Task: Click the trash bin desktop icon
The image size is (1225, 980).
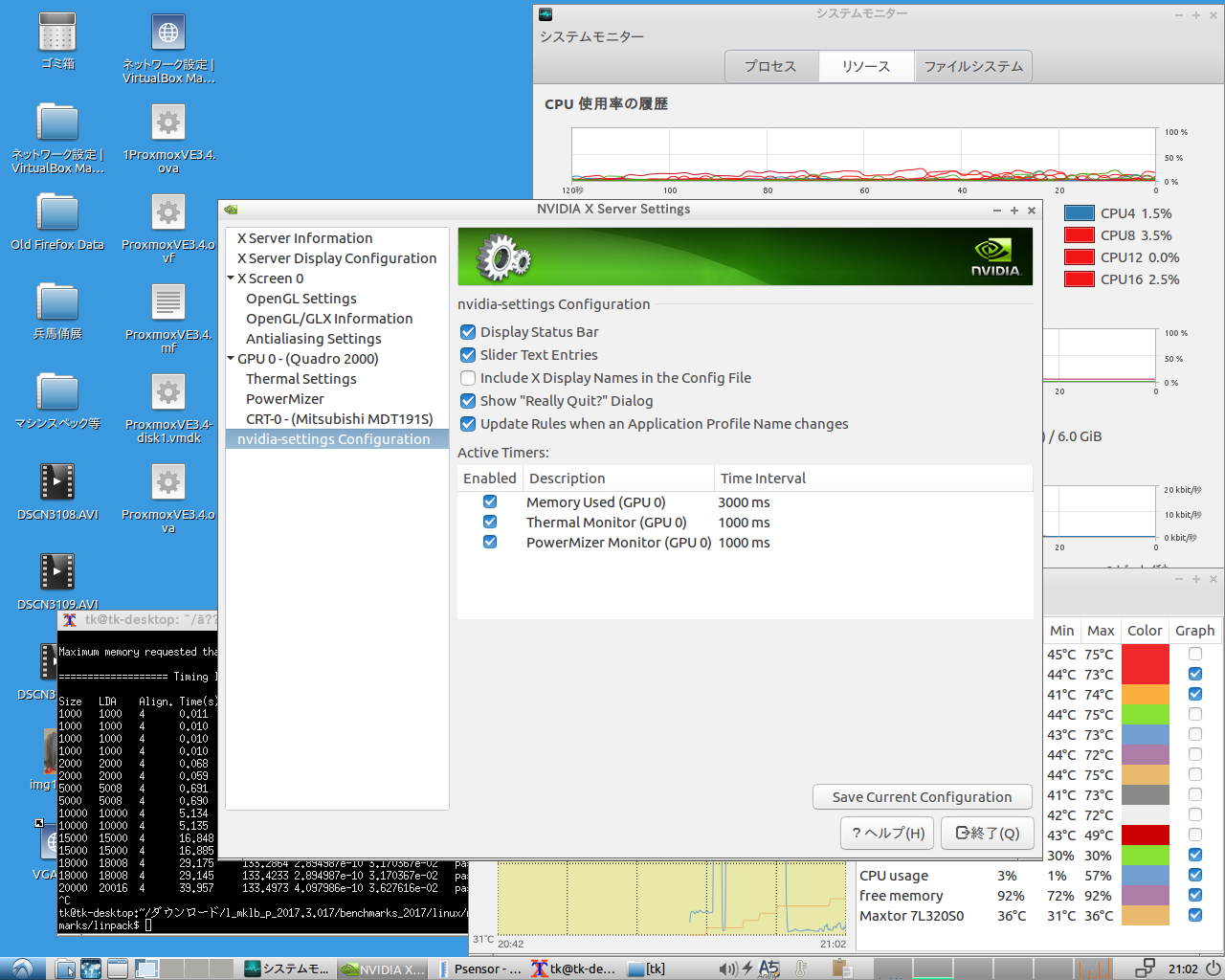Action: click(x=57, y=33)
